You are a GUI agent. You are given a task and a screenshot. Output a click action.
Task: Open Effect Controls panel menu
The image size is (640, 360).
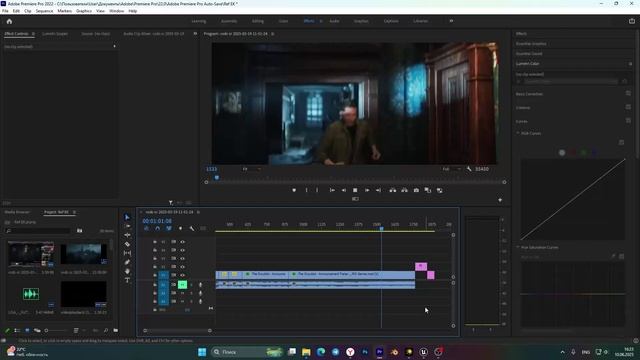click(33, 34)
